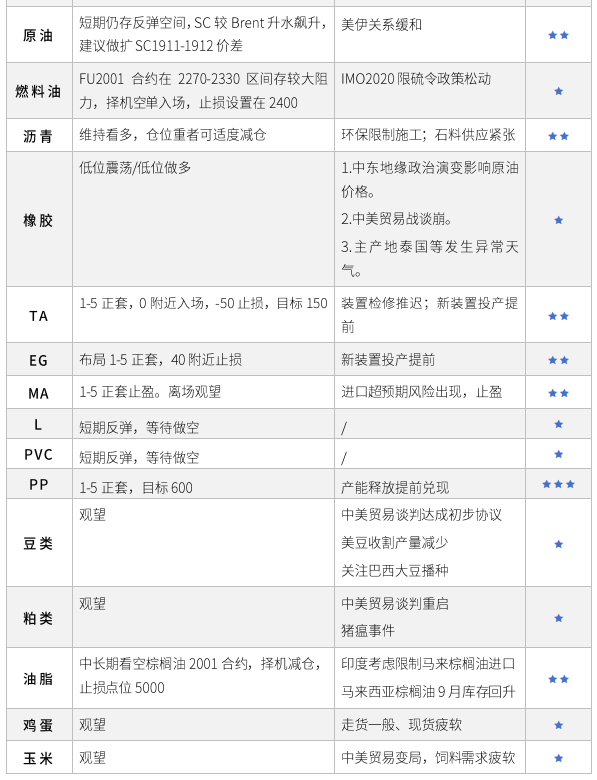Click the text 猪瘟事件 in the 粕类 row
The width and height of the screenshot is (597, 780).
point(368,631)
